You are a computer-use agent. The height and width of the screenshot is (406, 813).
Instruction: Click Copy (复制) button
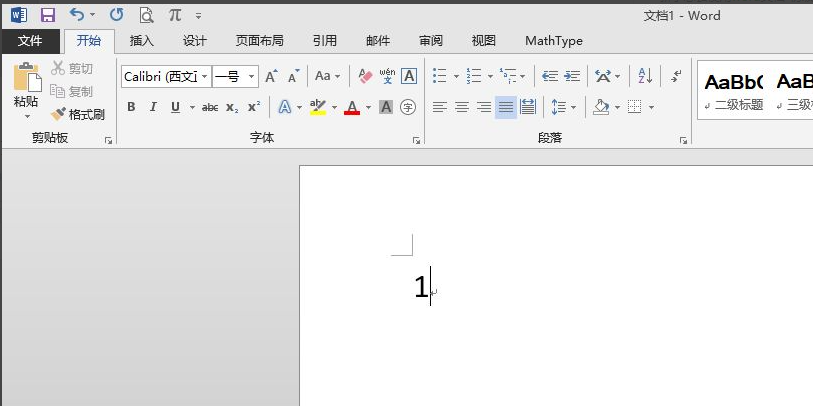pos(72,91)
